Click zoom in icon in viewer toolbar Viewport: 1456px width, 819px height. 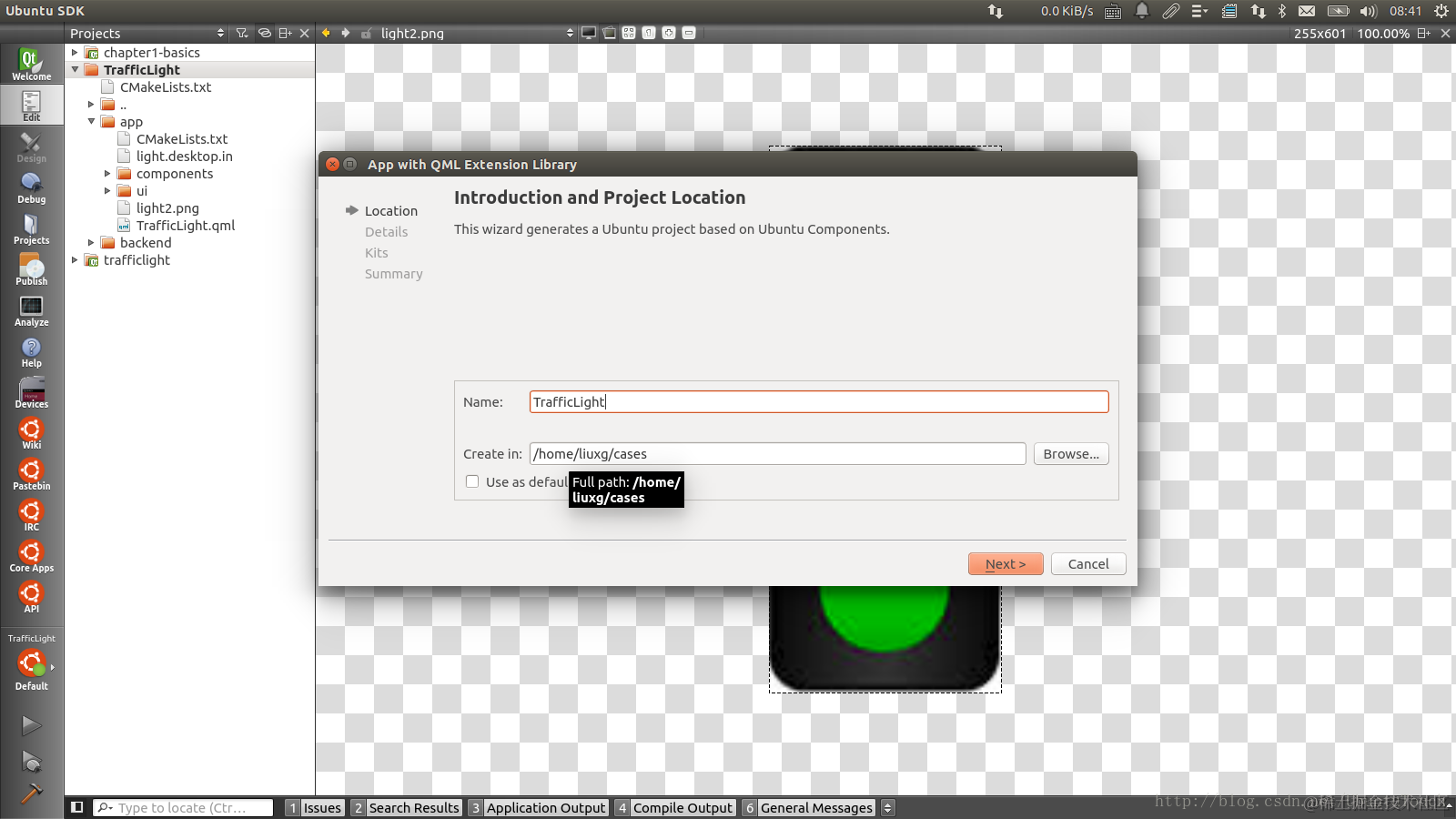(669, 33)
